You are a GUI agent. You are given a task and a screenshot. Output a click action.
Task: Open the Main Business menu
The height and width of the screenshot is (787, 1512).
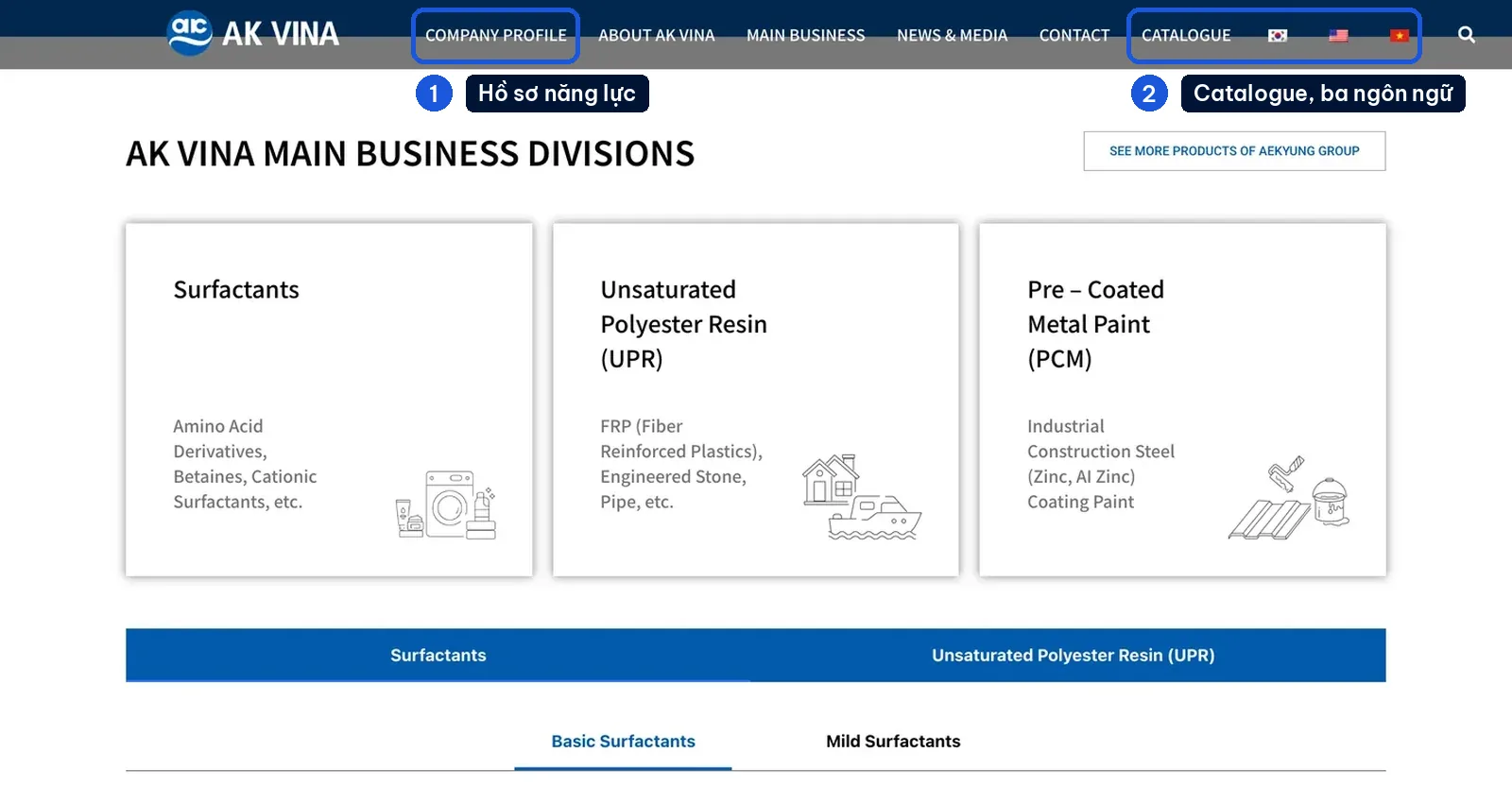[806, 35]
